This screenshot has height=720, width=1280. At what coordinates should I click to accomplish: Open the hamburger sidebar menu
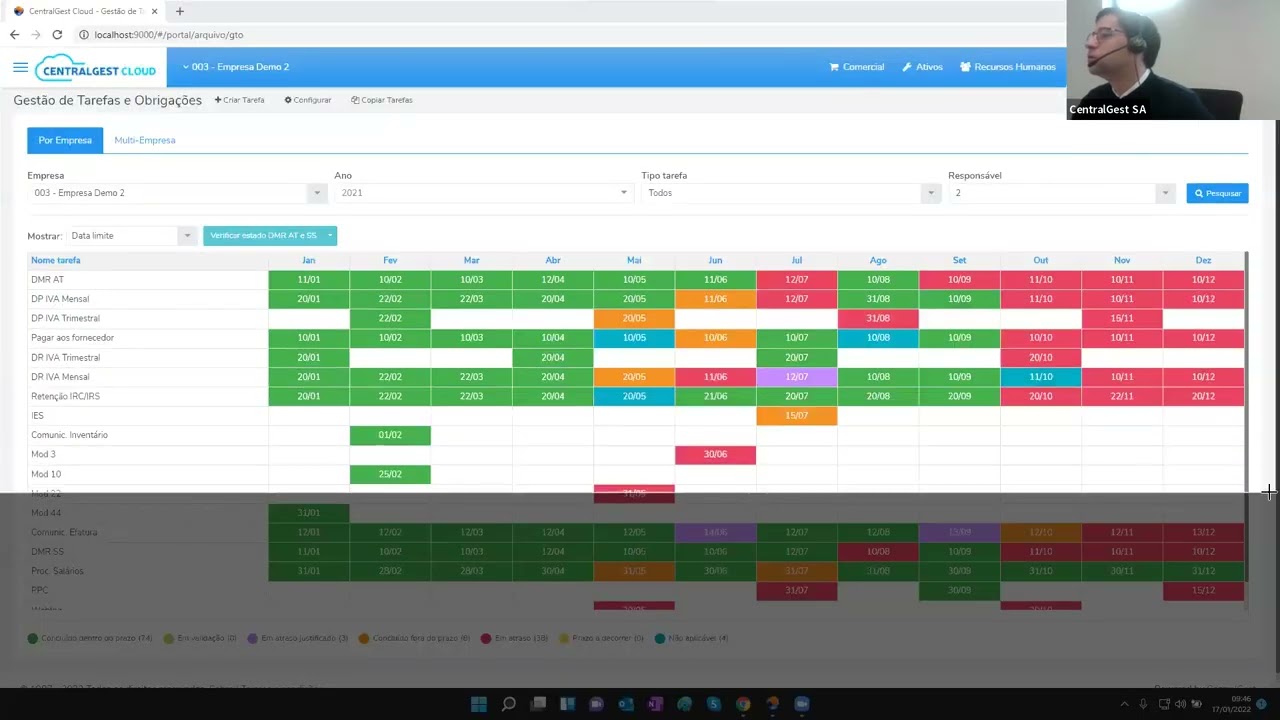click(20, 67)
